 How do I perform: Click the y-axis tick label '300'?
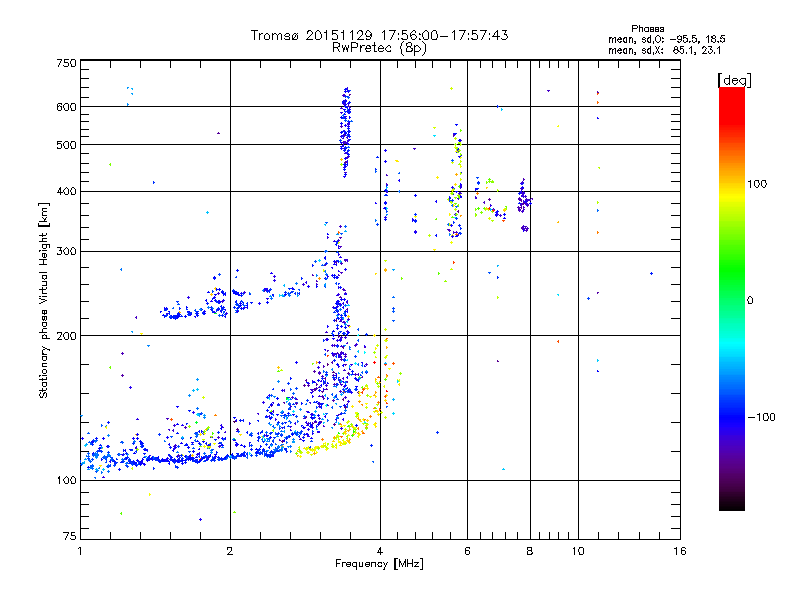[x=66, y=251]
